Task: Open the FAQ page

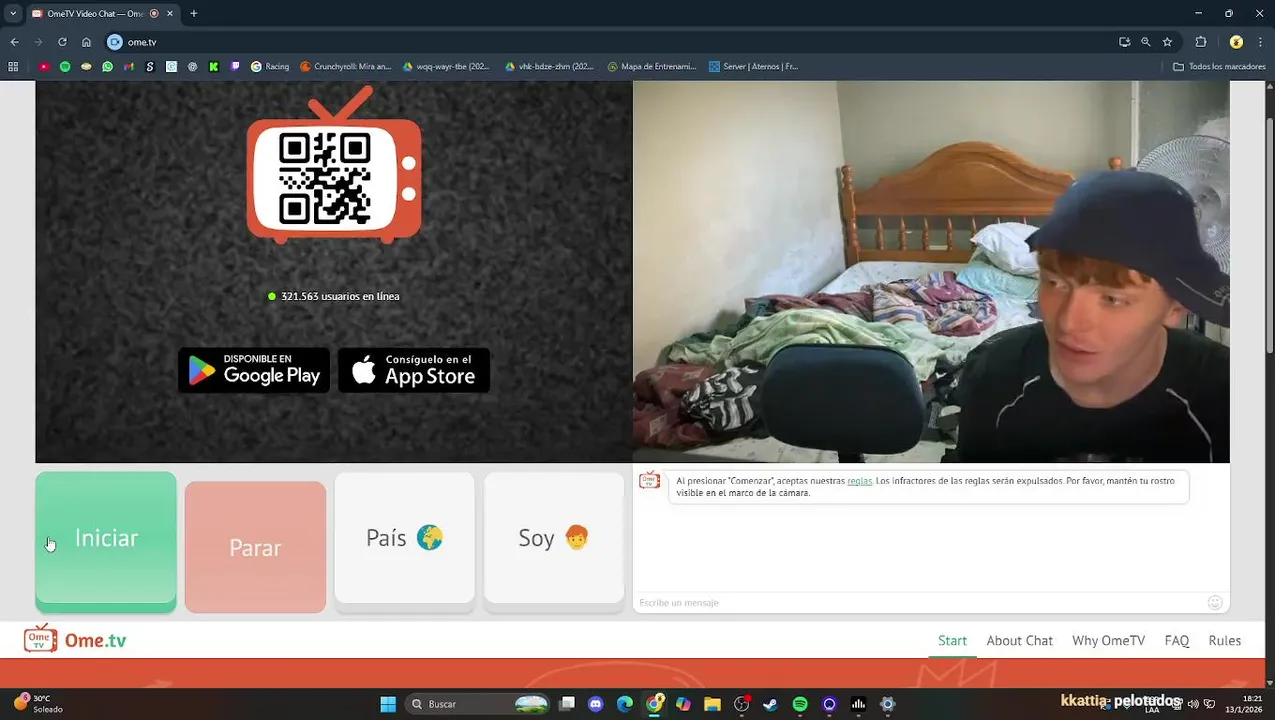Action: tap(1176, 640)
